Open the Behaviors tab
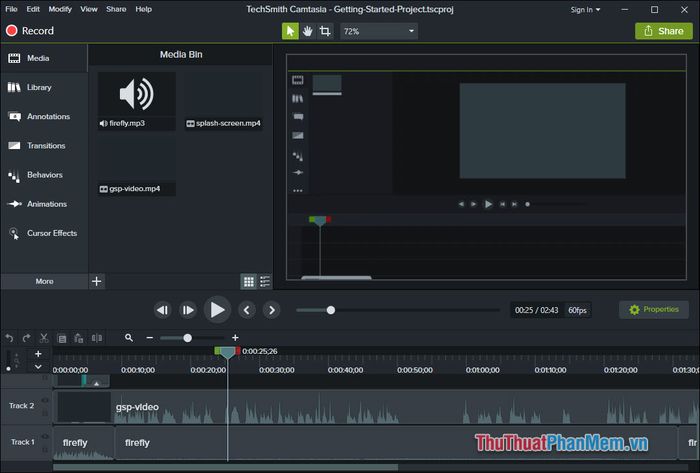This screenshot has width=700, height=473. click(x=44, y=175)
